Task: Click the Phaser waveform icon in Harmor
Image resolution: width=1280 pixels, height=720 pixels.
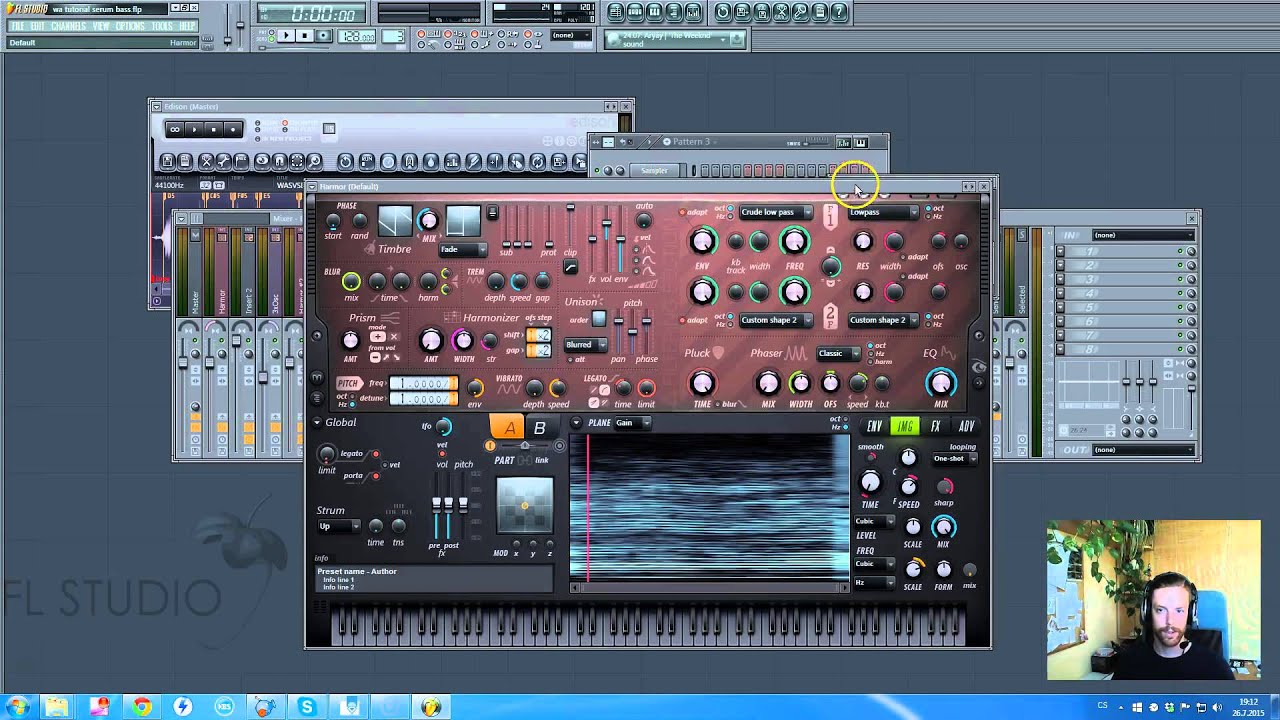Action: coord(796,353)
